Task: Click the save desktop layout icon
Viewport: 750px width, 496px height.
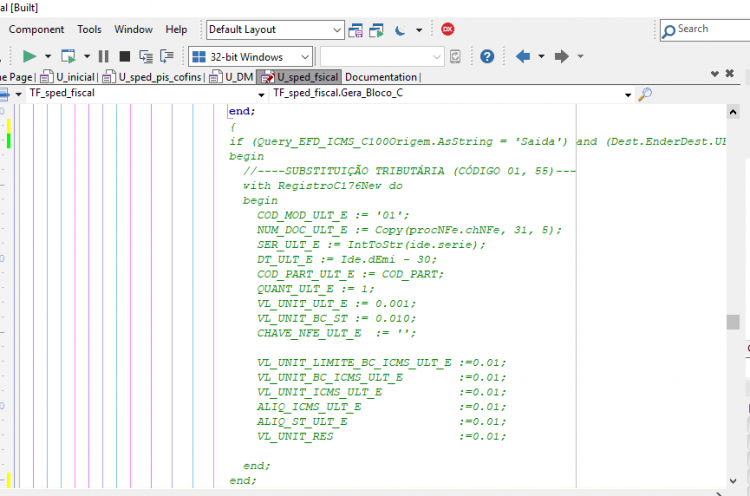Action: pyautogui.click(x=355, y=30)
